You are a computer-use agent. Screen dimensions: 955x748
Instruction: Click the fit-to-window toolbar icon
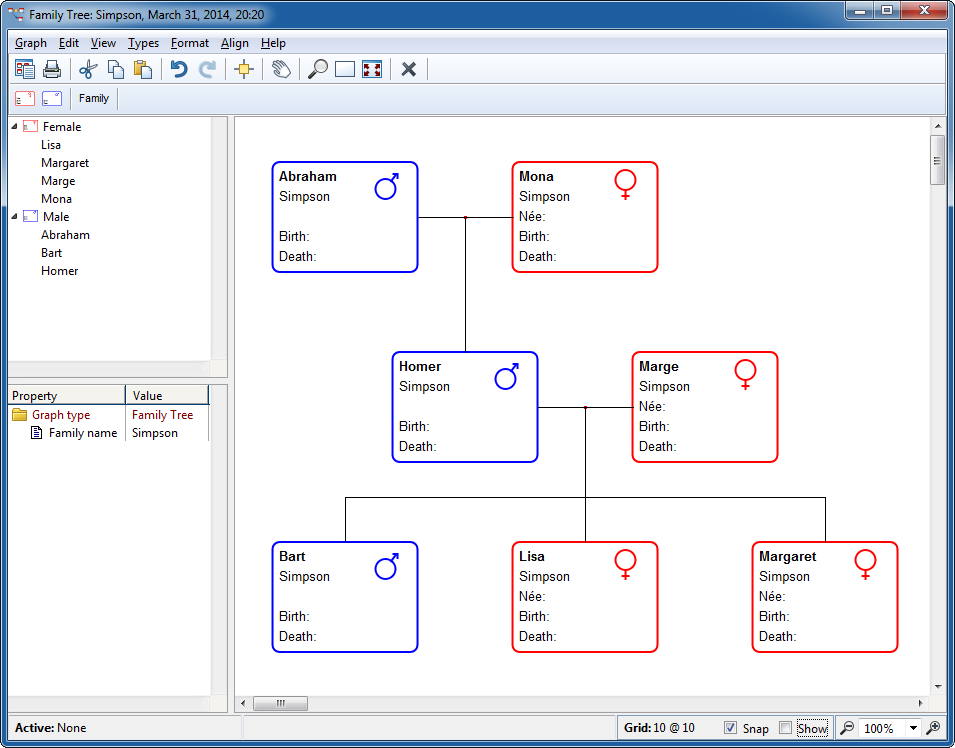[371, 69]
